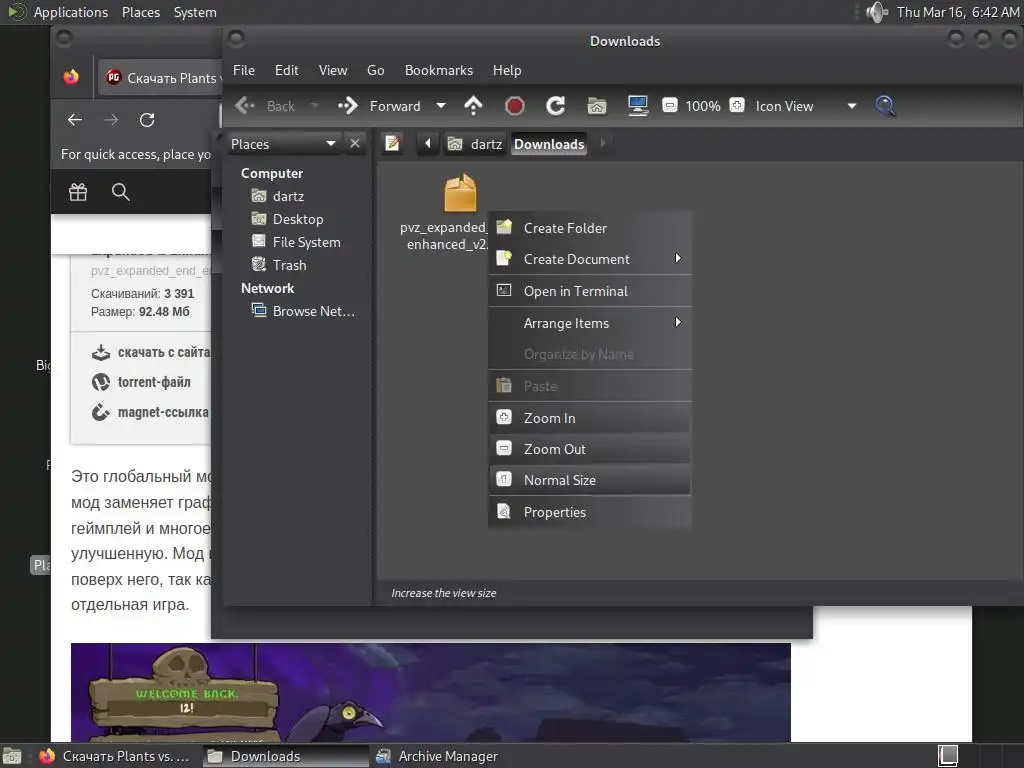Open the View menu
This screenshot has width=1024, height=768.
[x=333, y=70]
